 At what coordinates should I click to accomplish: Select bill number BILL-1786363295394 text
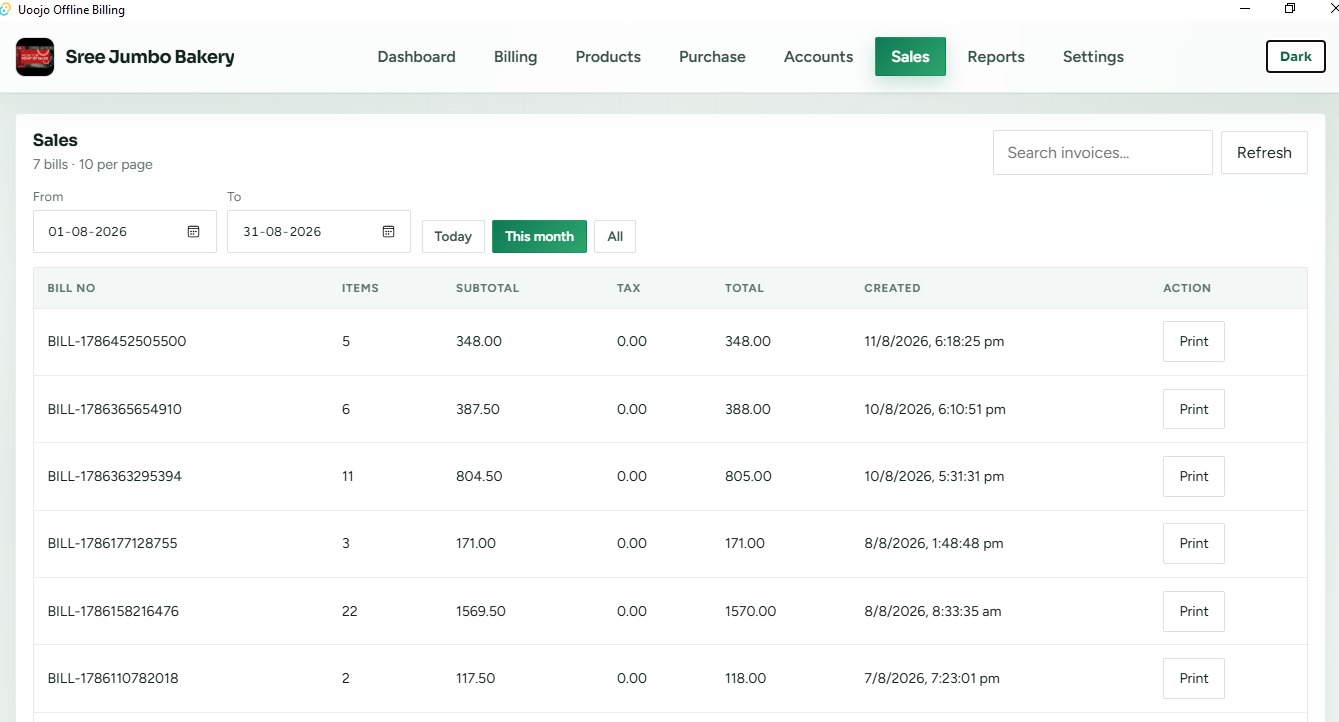[x=115, y=477]
